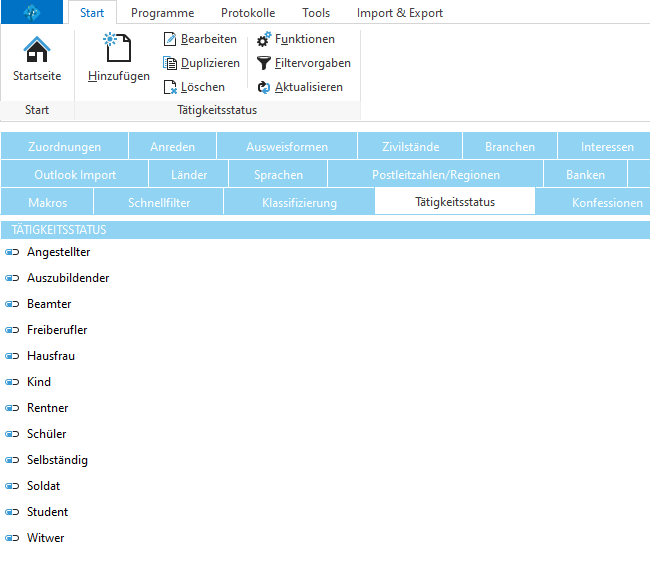Select the Witwer entry
The width and height of the screenshot is (650, 565).
click(45, 538)
